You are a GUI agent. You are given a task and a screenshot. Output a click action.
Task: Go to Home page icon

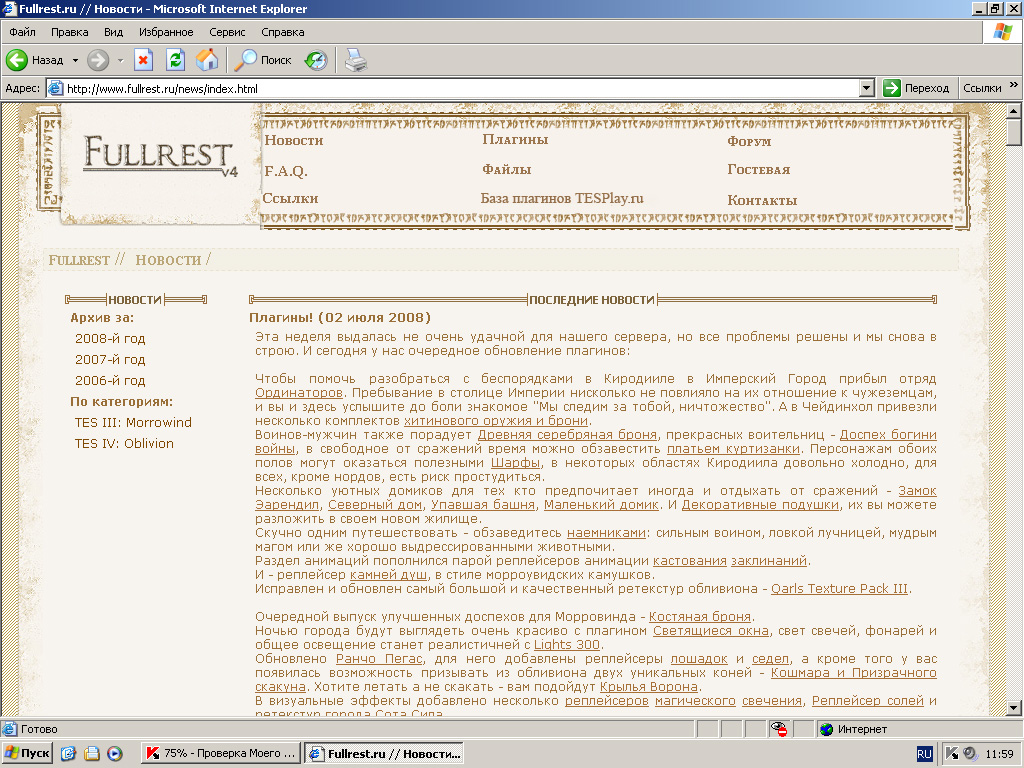pos(207,60)
